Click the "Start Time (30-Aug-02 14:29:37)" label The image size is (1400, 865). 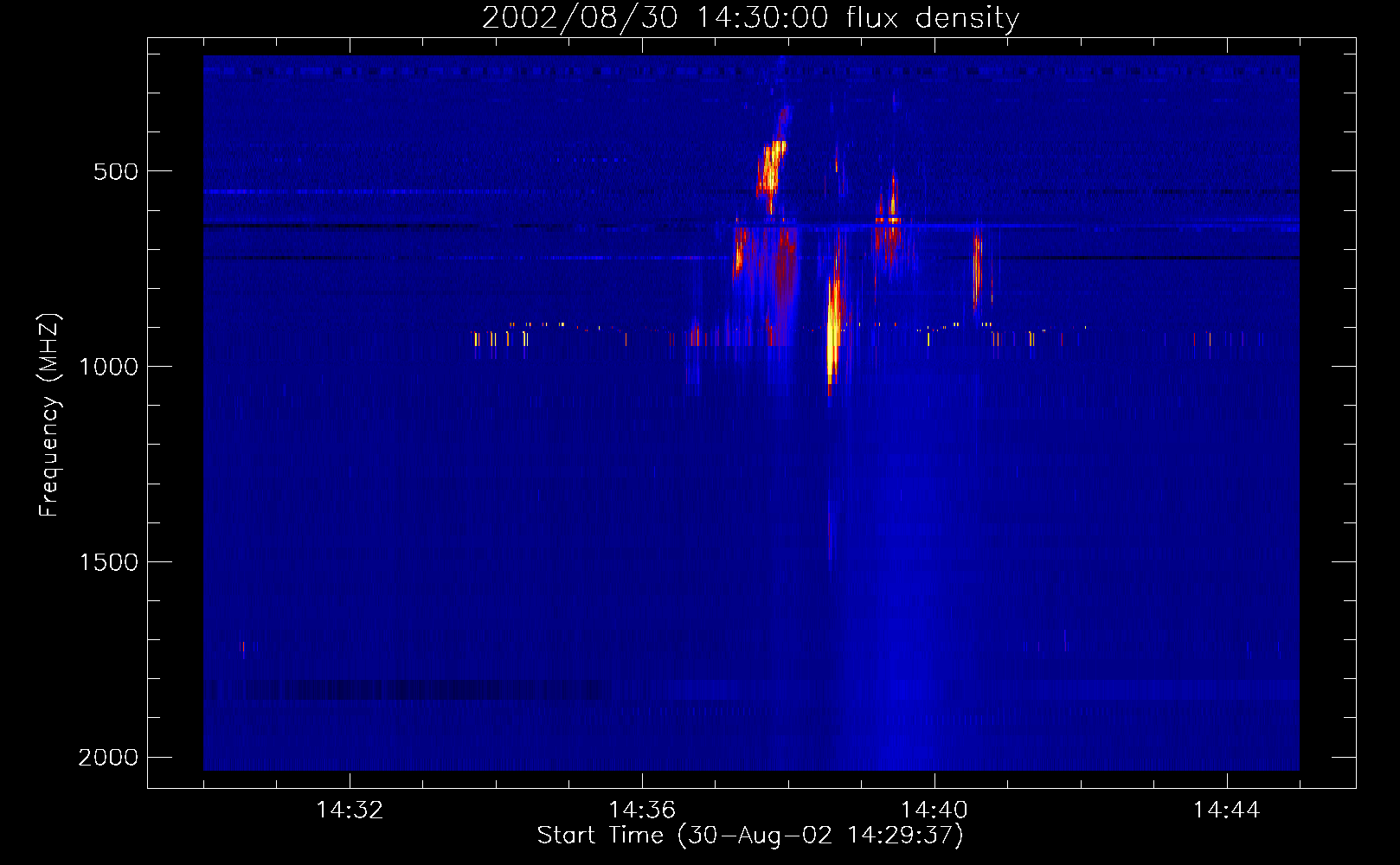(x=750, y=836)
